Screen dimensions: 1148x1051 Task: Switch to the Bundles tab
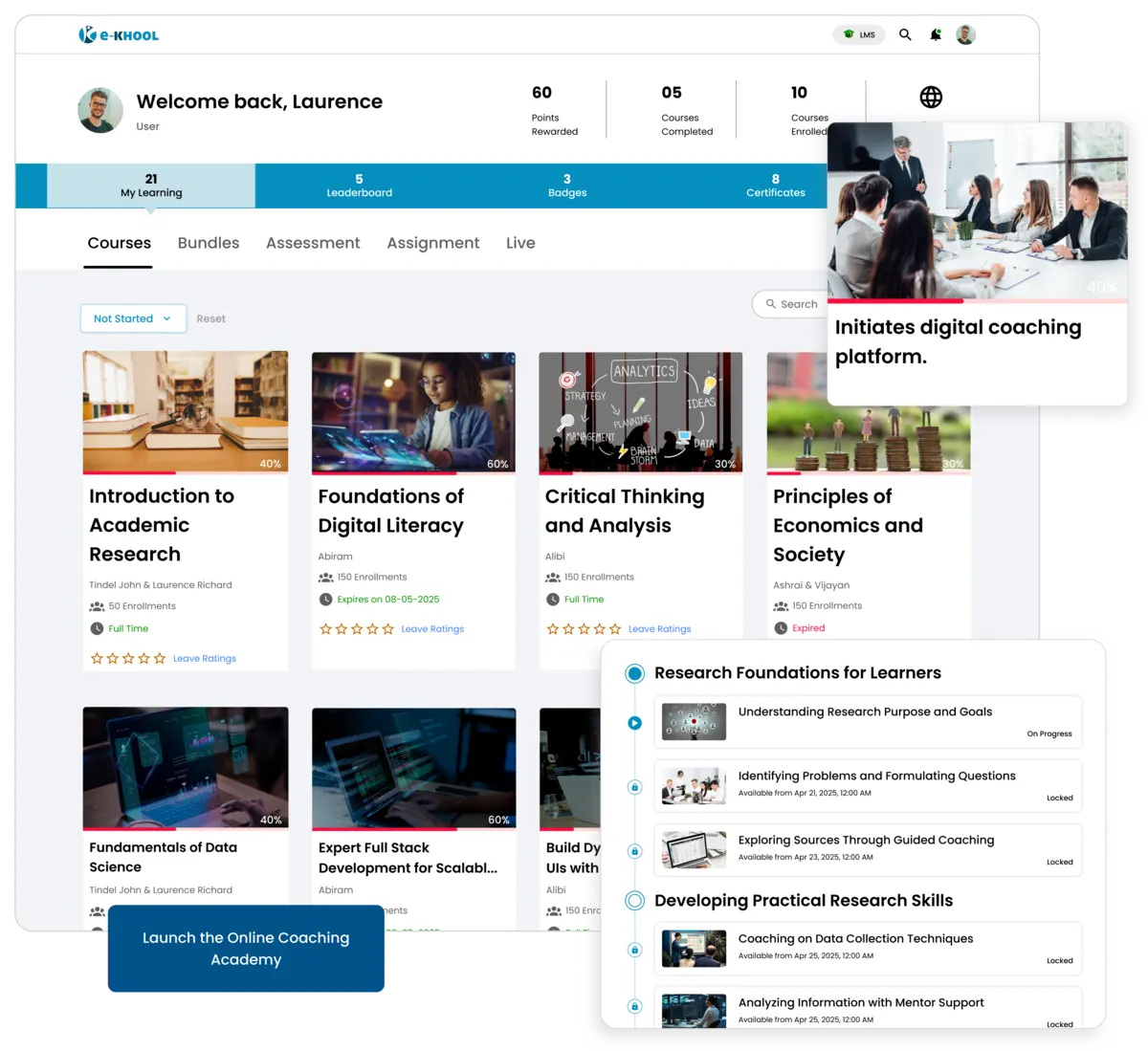click(x=208, y=243)
